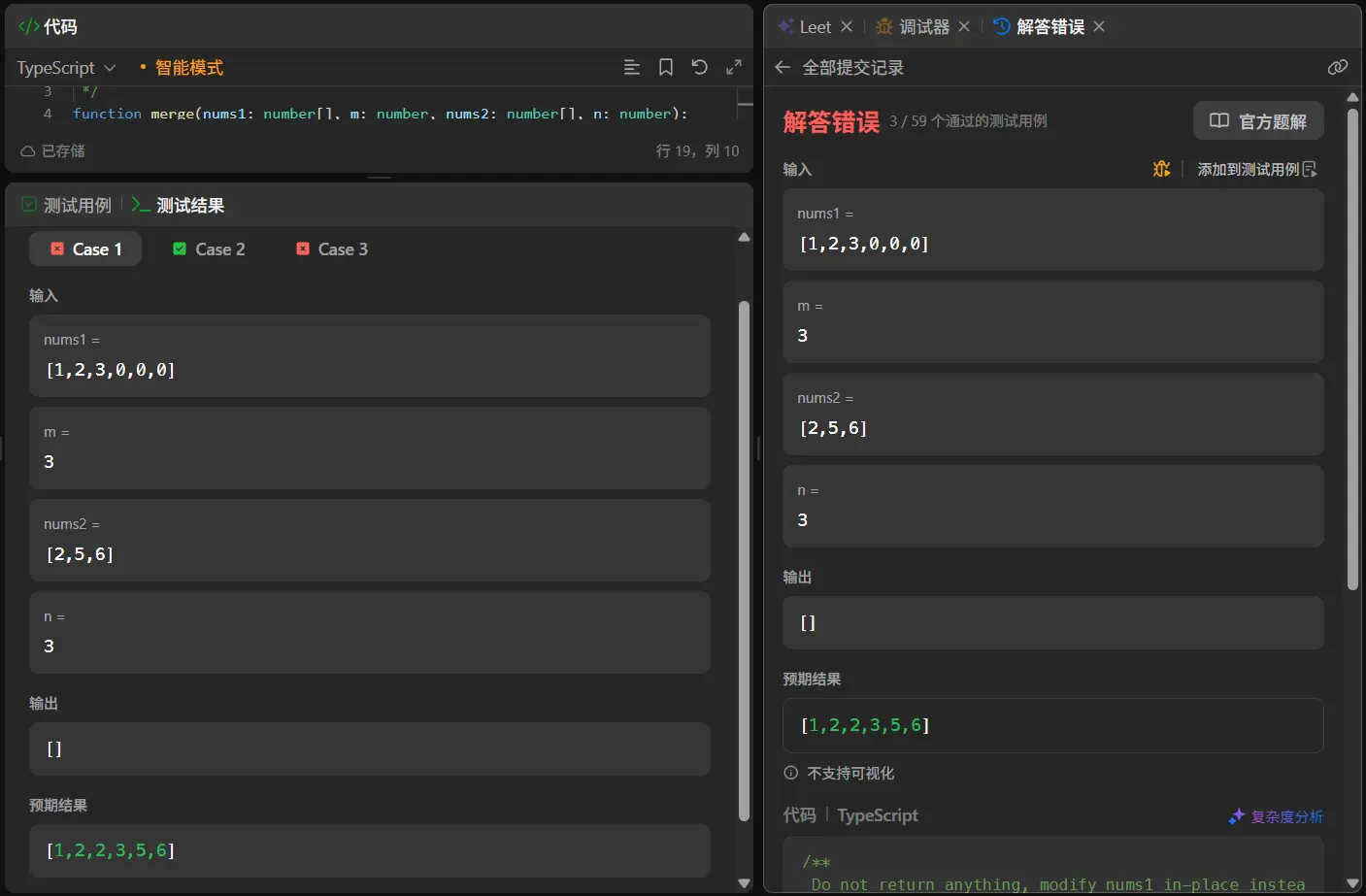Go back using the left arrow icon
This screenshot has height=896, width=1366.
coord(783,67)
